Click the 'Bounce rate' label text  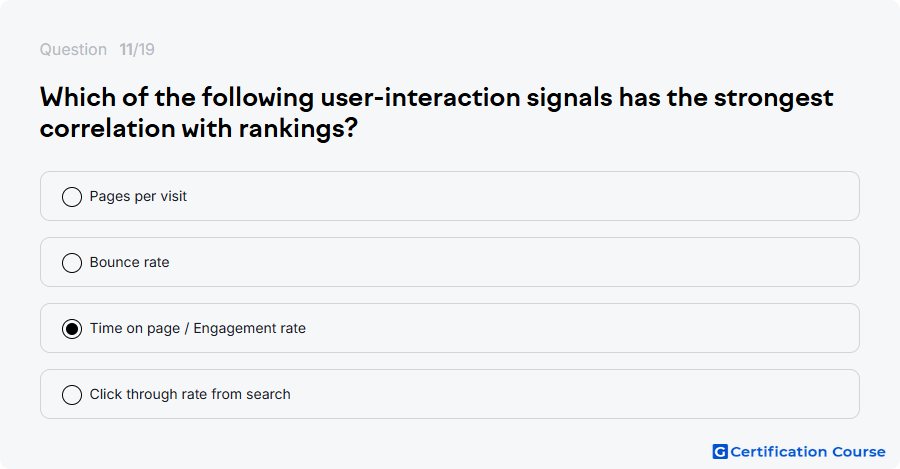click(129, 262)
